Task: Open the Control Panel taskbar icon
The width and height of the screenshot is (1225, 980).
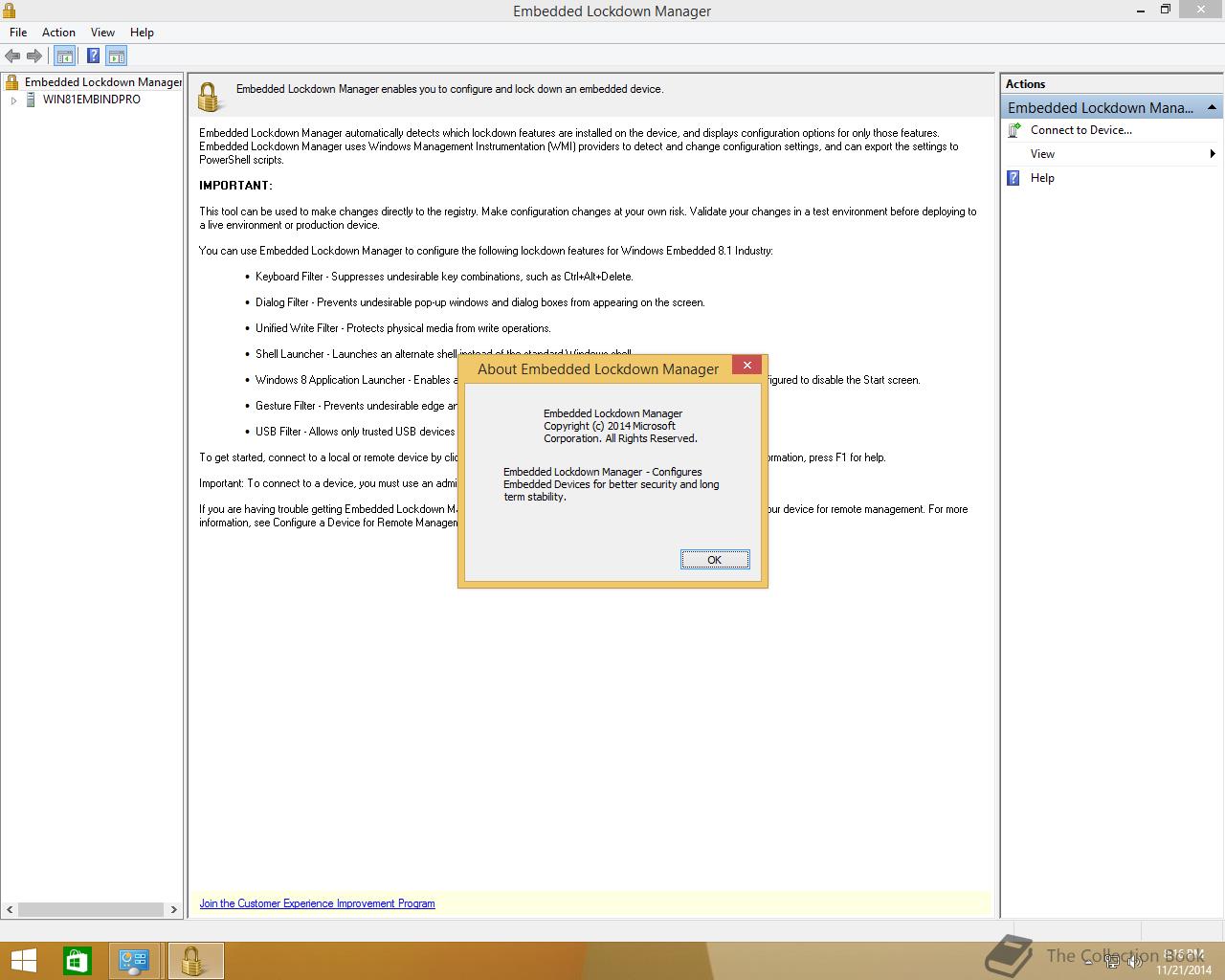Action: pos(134,961)
